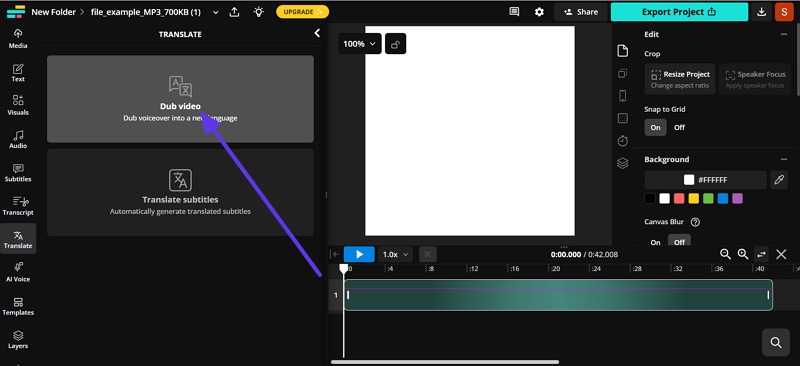This screenshot has width=800, height=366.
Task: Click the Kapwing logo icon
Action: coord(16,12)
